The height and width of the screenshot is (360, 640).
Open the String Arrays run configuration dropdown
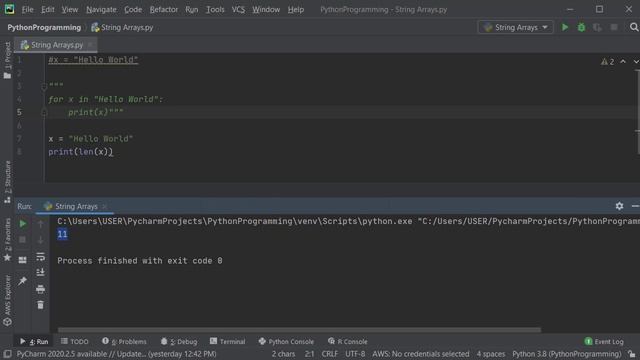pyautogui.click(x=516, y=27)
